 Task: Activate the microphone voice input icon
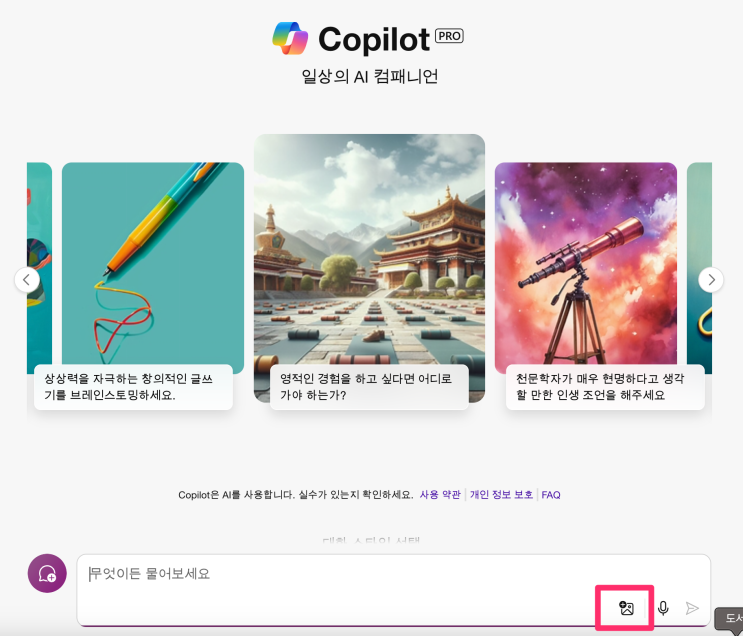pos(663,608)
